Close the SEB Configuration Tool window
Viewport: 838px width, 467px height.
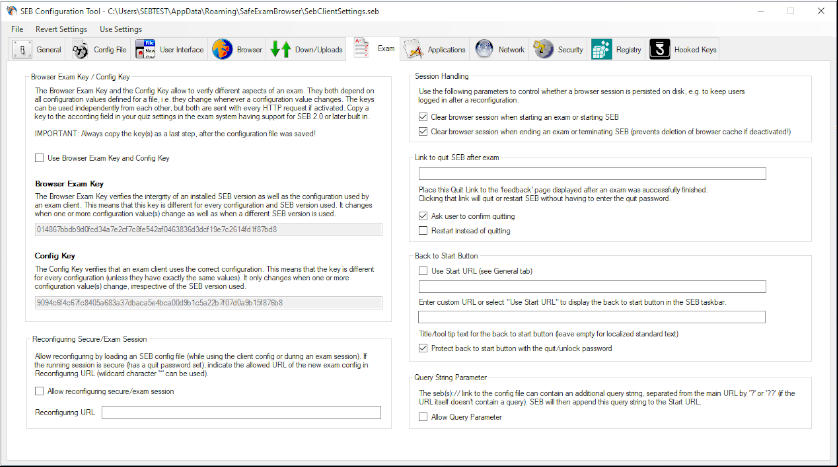[x=821, y=11]
